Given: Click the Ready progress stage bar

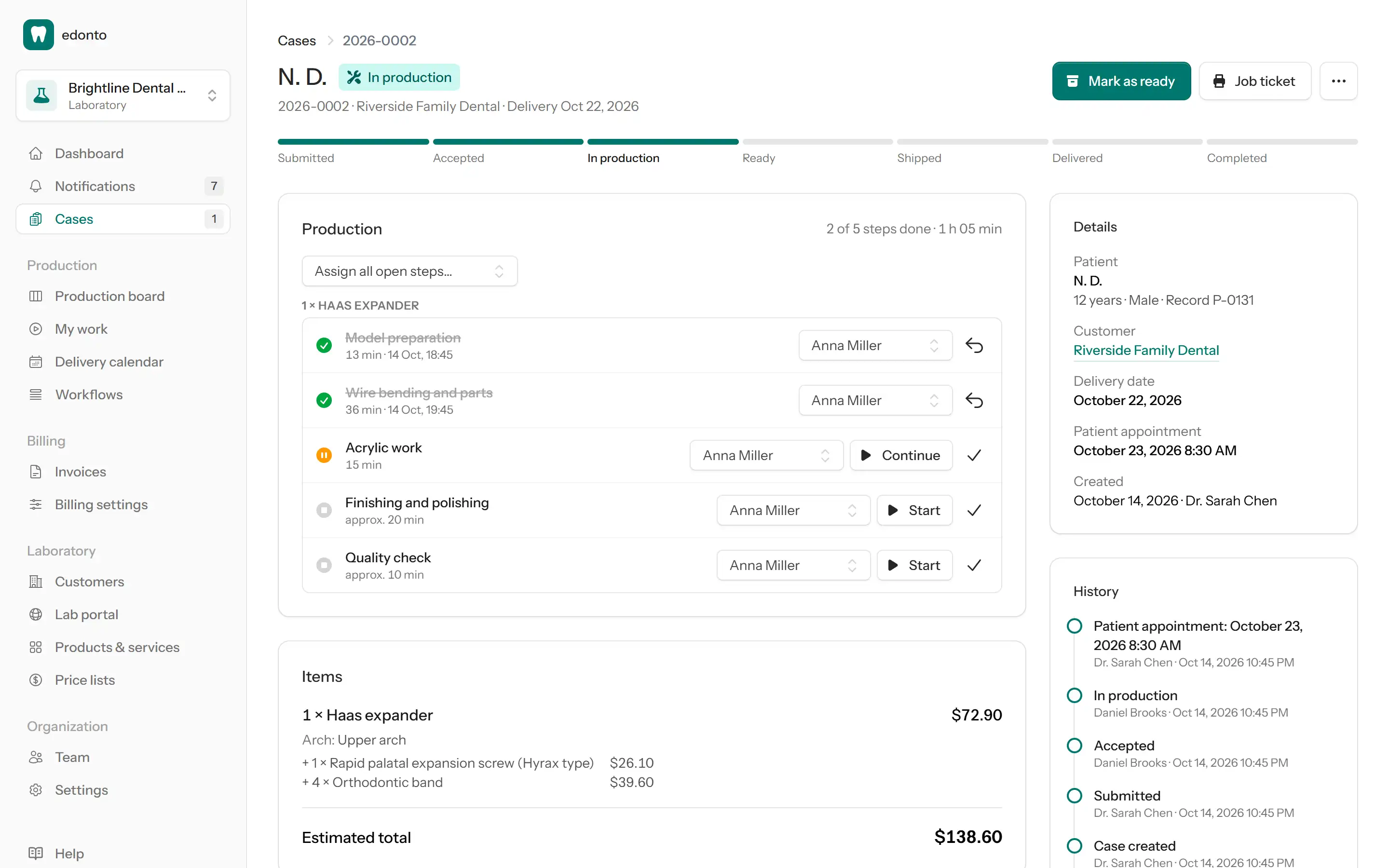Looking at the screenshot, I should coord(817,142).
